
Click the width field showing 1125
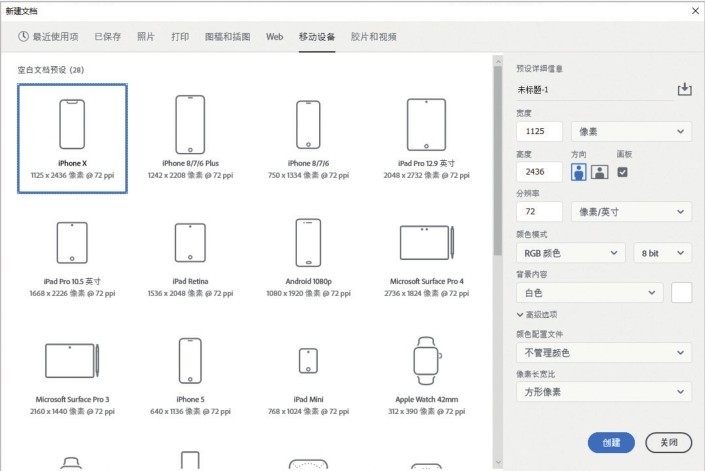539,132
